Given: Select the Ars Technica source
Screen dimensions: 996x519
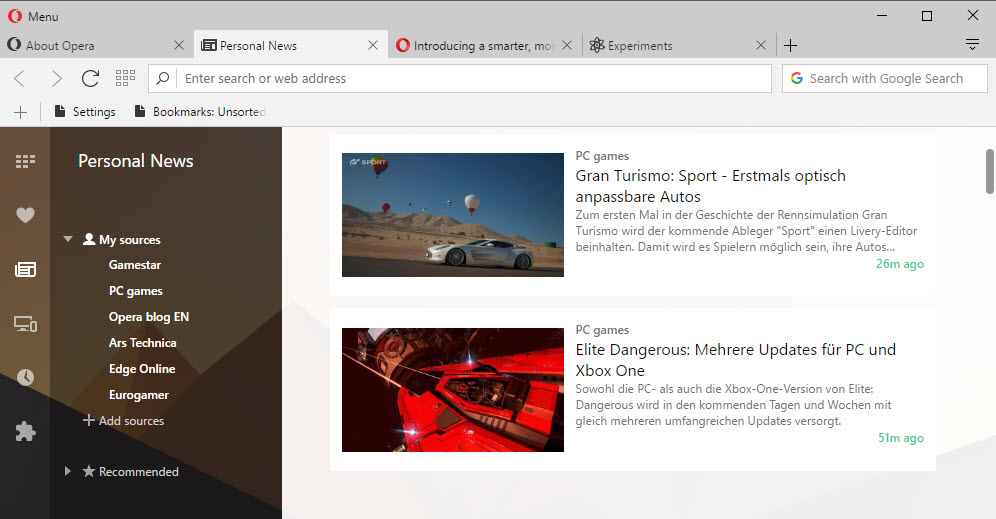Looking at the screenshot, I should tap(142, 343).
